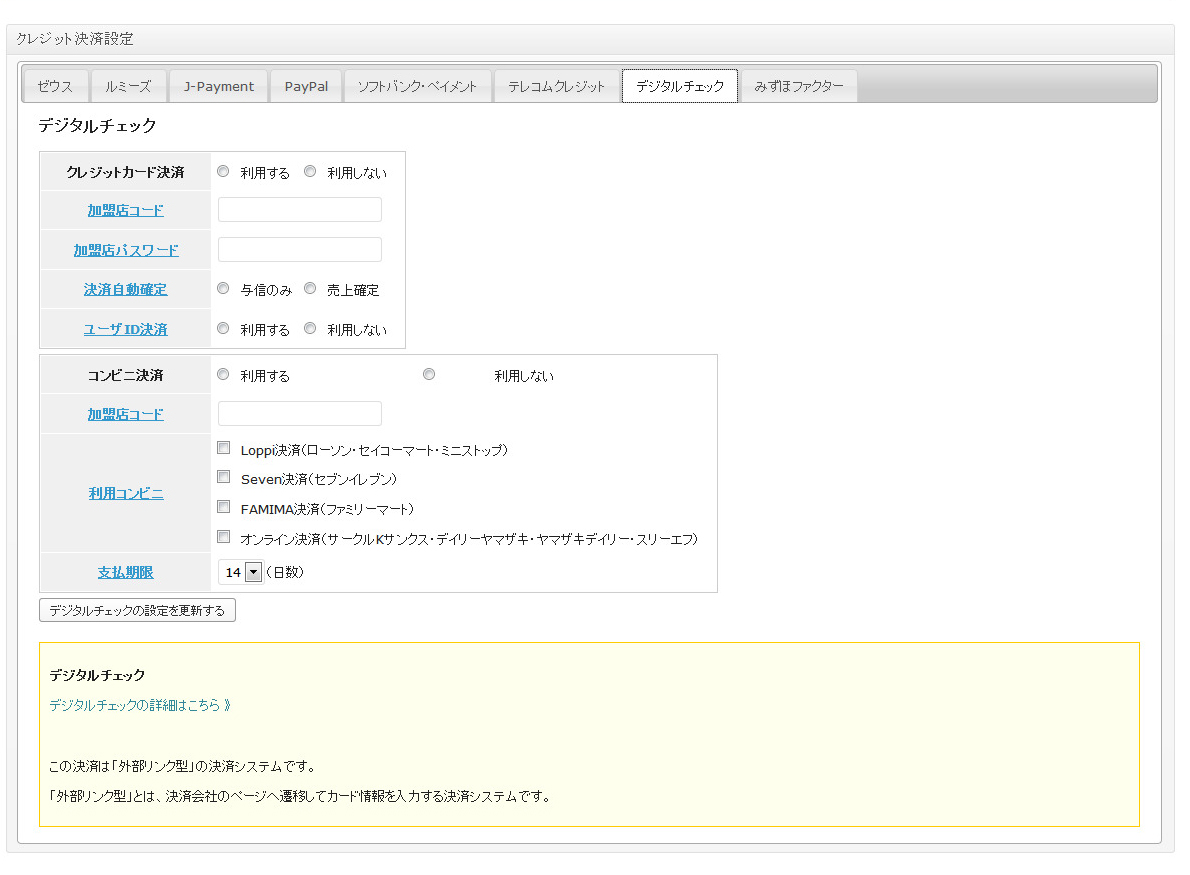Check the オンライン決済 checkbox

tap(224, 537)
